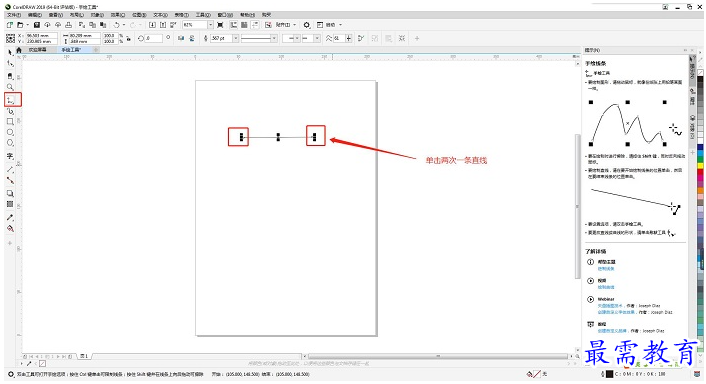706x384 pixels.
Task: Open the 编辑 (Edit) menu
Action: click(35, 15)
